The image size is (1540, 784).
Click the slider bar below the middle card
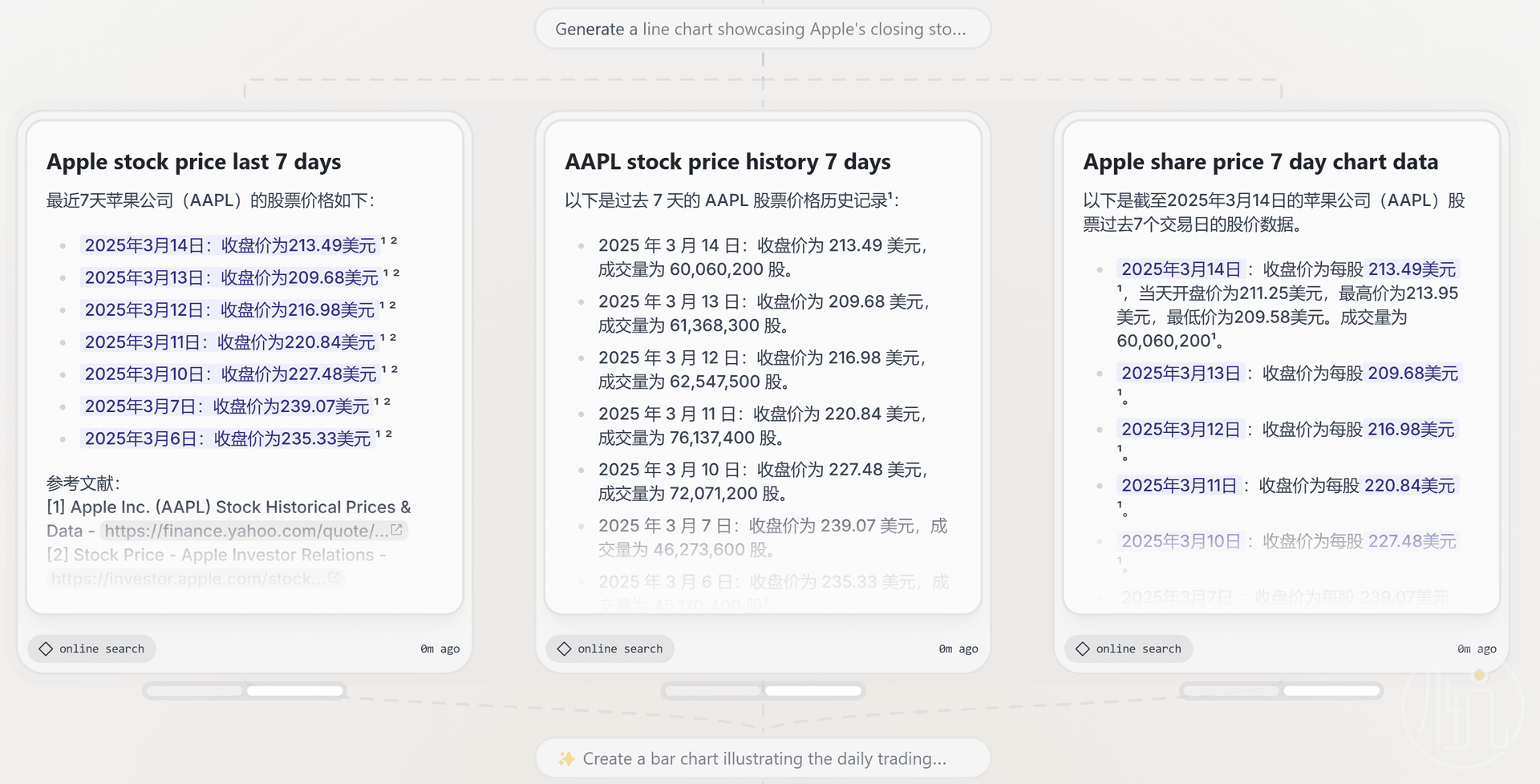(763, 690)
